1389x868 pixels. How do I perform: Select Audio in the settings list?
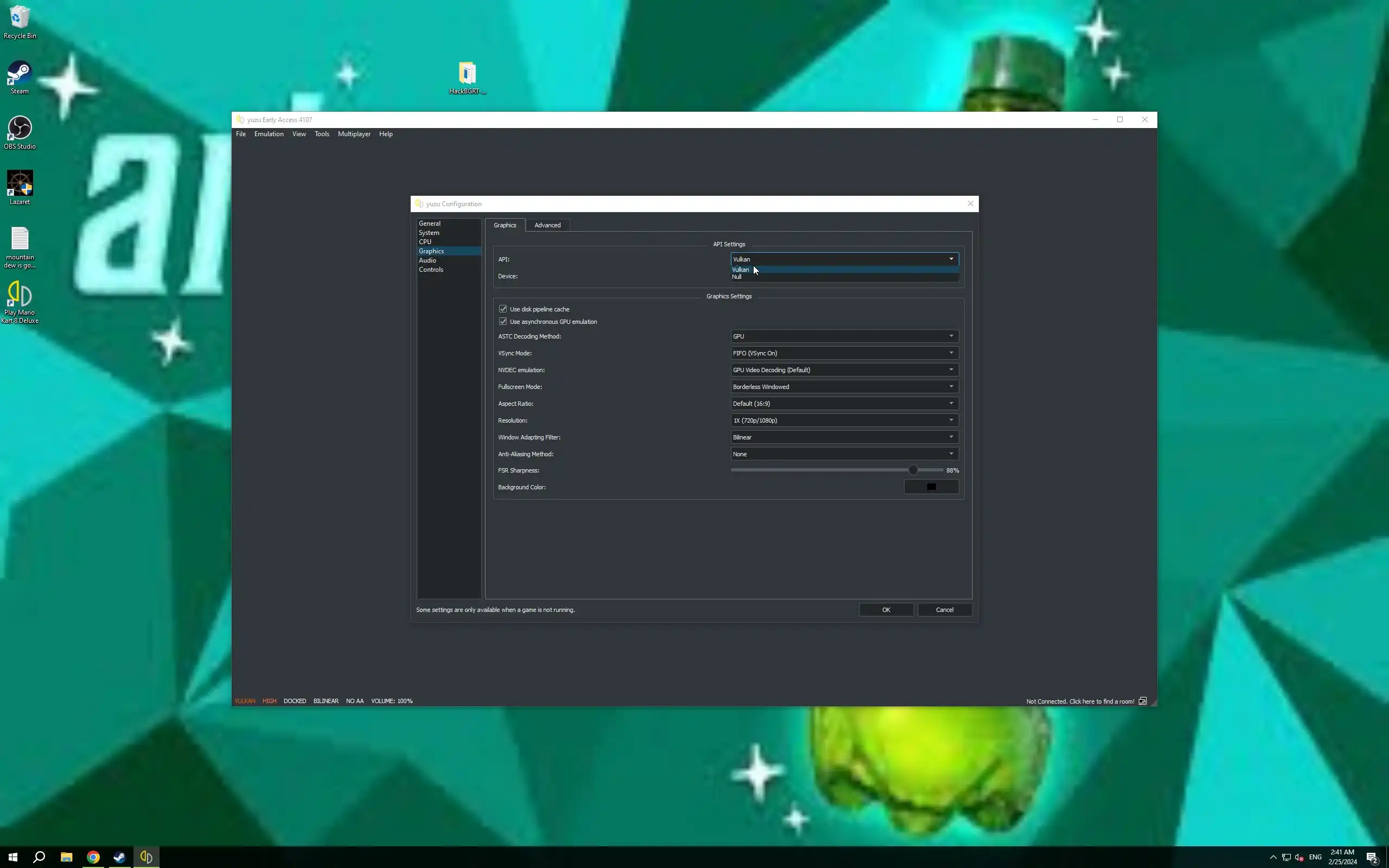coord(428,260)
